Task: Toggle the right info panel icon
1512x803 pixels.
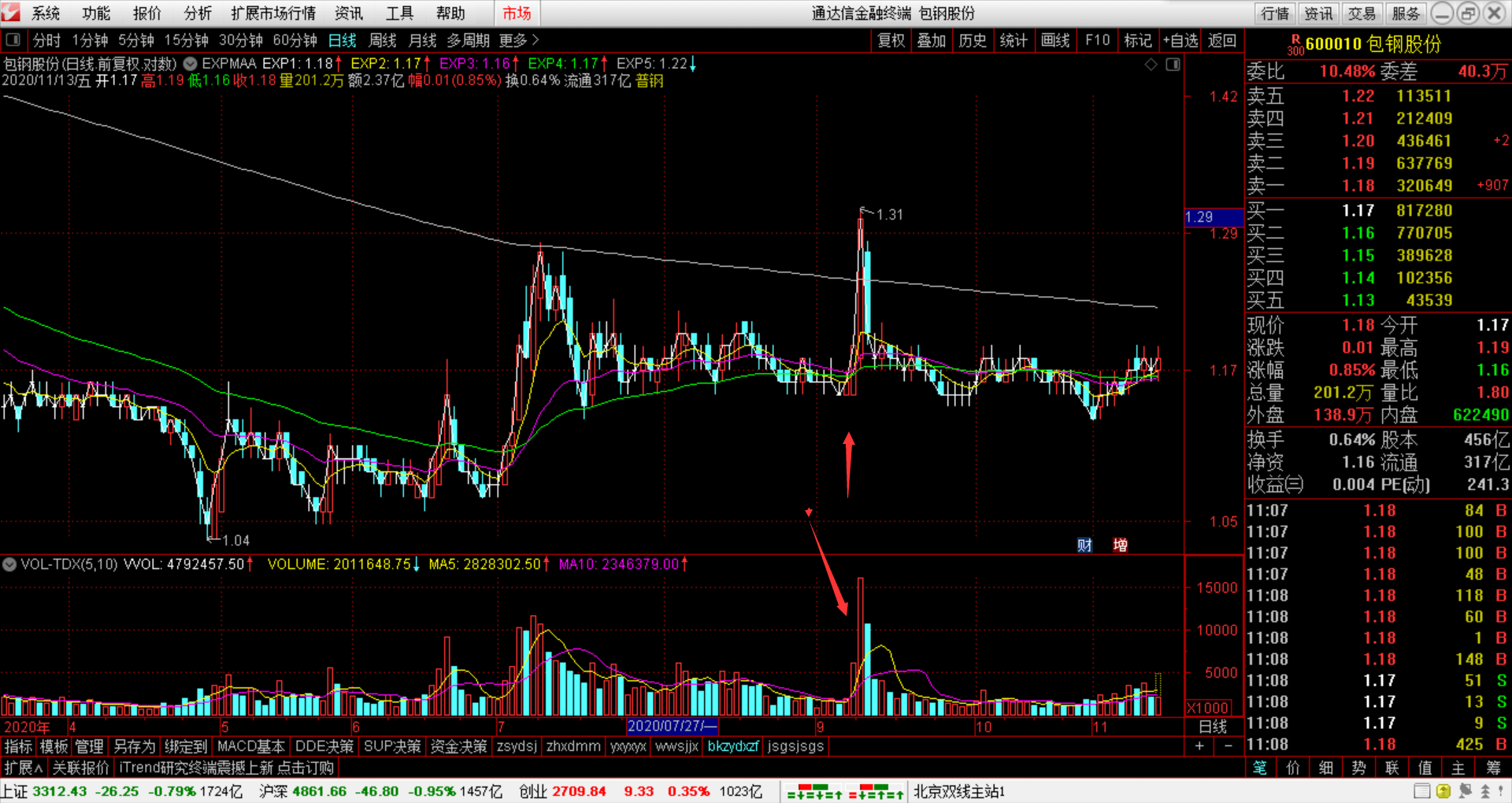Action: point(1173,65)
